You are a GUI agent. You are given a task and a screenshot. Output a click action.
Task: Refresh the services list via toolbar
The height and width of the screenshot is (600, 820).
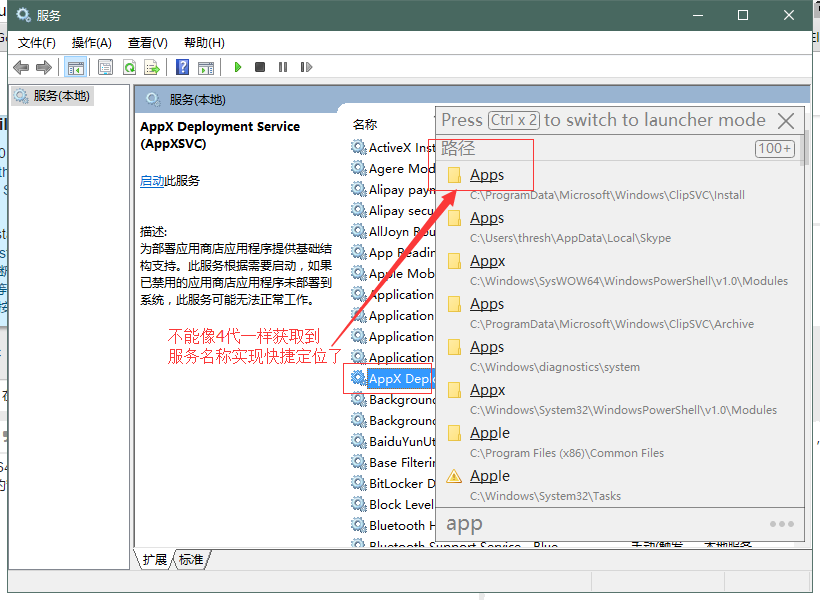[129, 67]
